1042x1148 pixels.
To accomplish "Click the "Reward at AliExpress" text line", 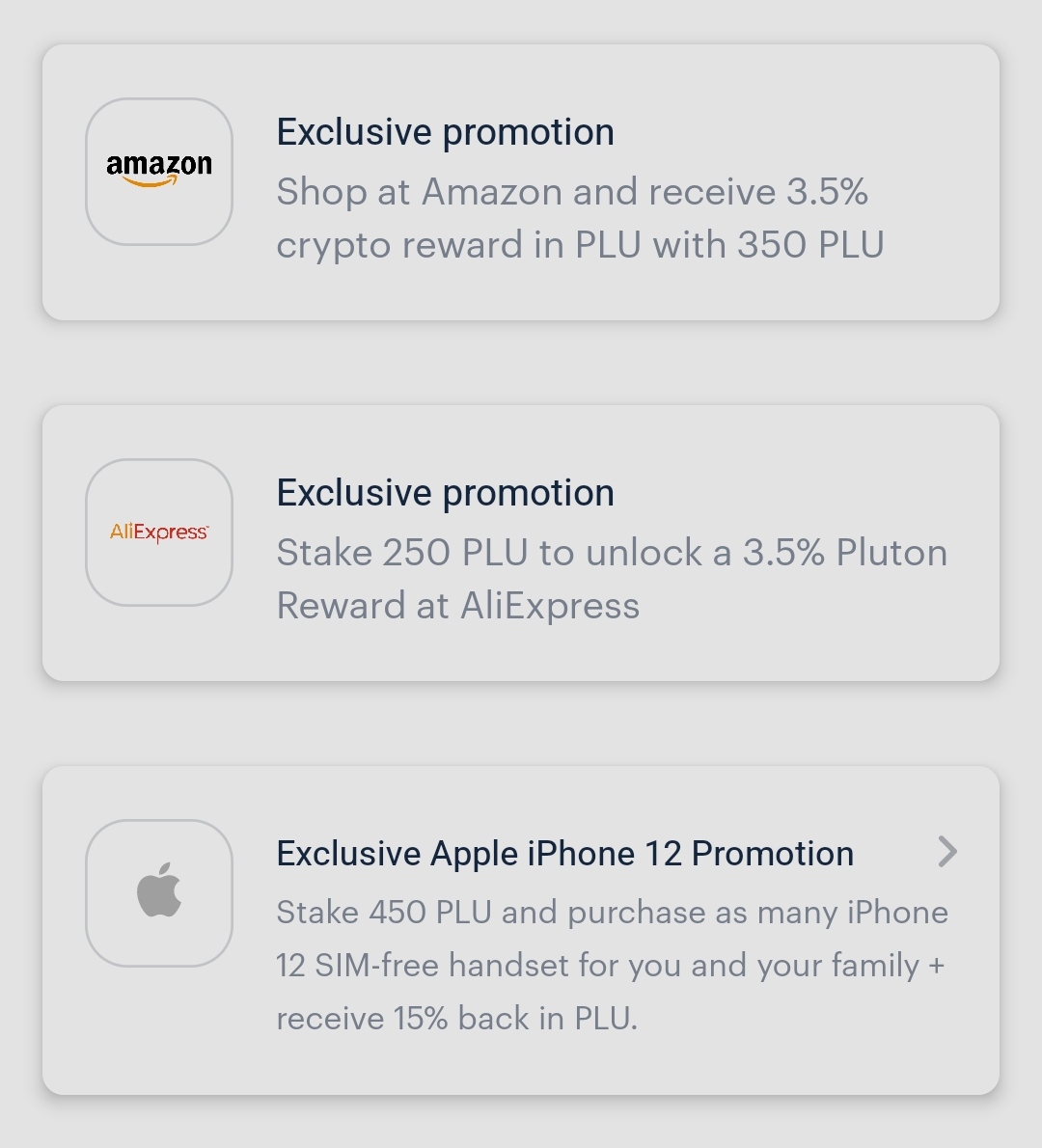I will (457, 606).
